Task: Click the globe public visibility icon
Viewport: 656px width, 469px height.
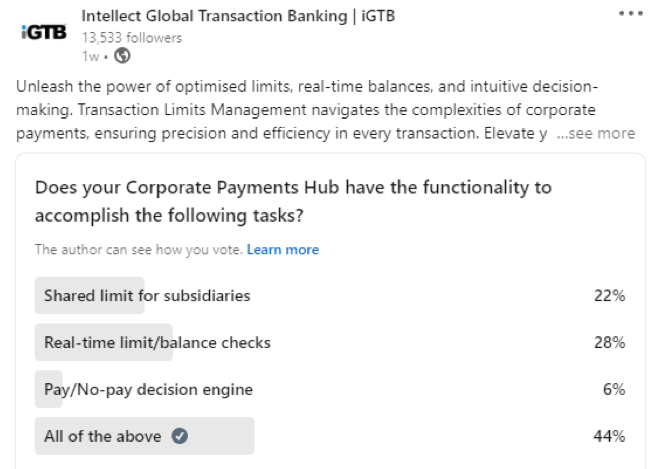Action: (122, 56)
